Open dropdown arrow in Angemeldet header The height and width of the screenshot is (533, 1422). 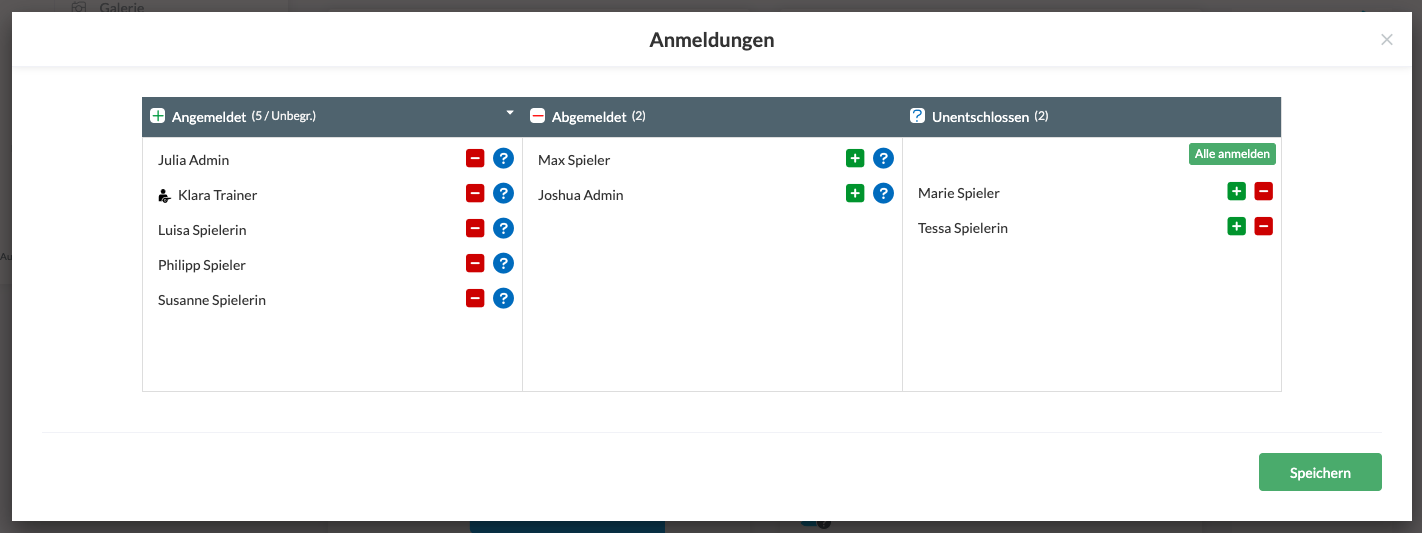(510, 113)
